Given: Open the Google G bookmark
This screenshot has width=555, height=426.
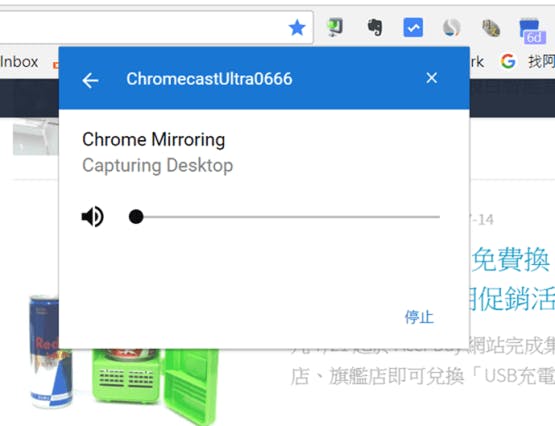Looking at the screenshot, I should click(x=508, y=62).
